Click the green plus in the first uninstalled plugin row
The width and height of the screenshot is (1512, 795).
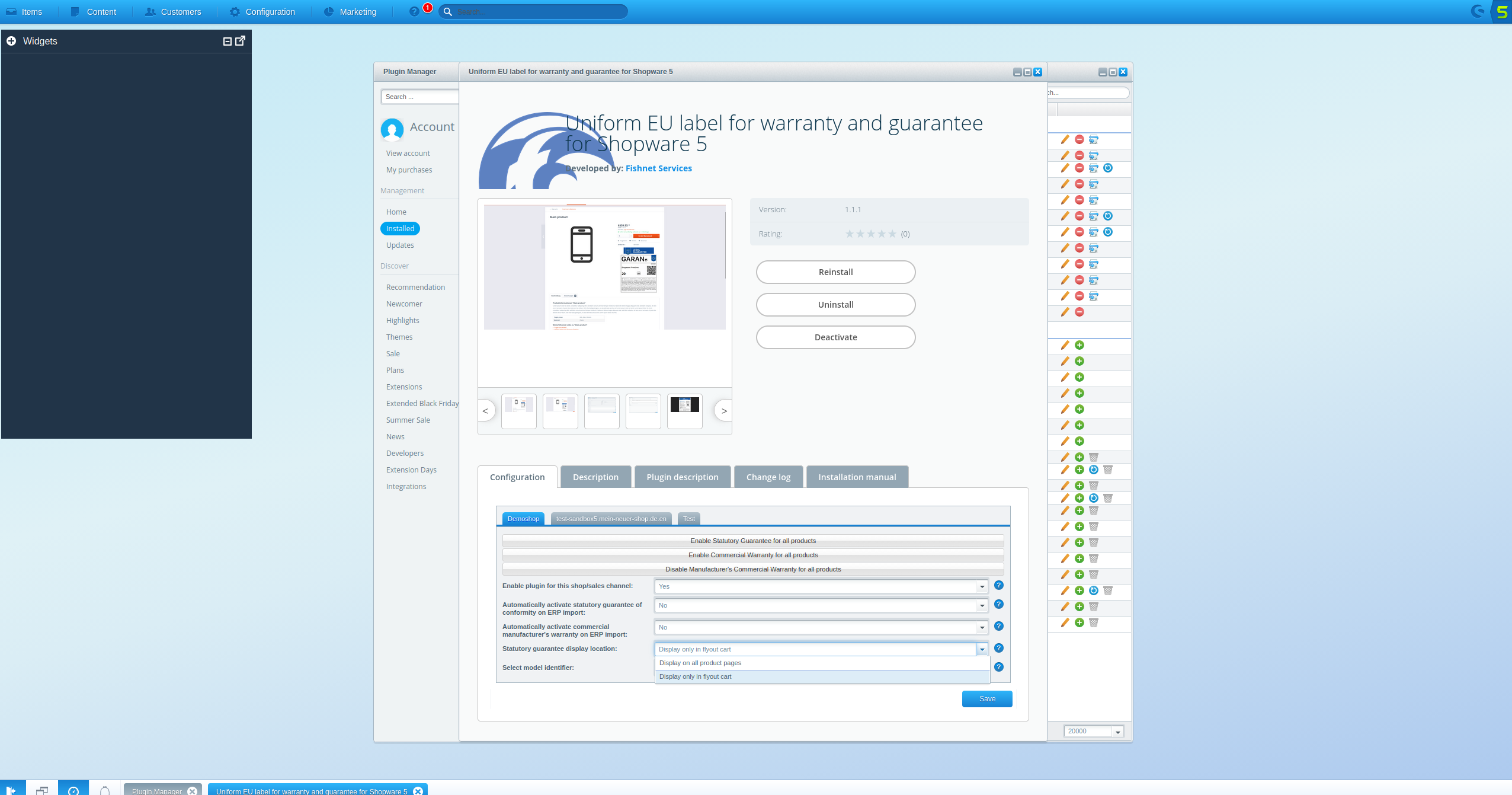click(1079, 345)
